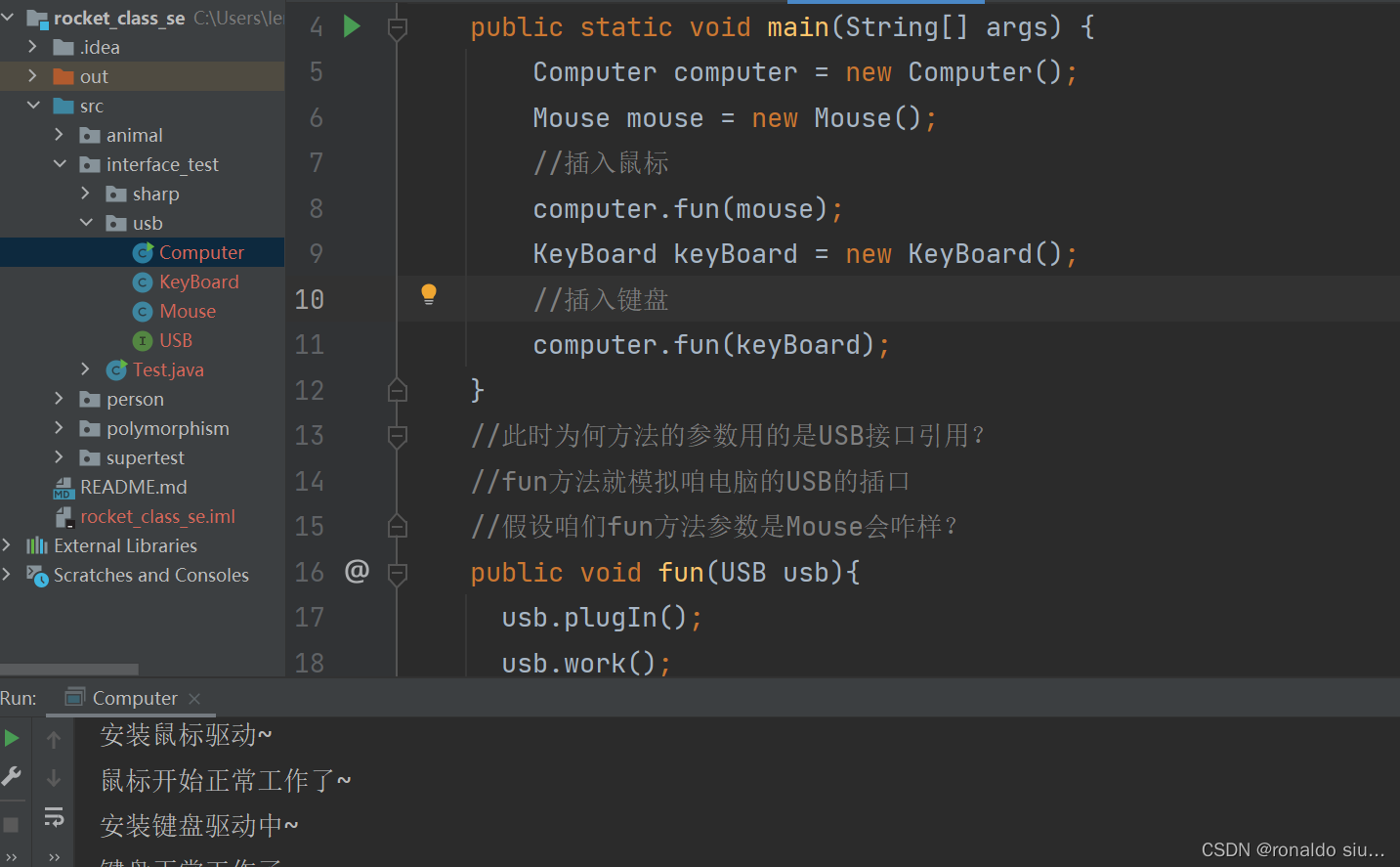The image size is (1400, 867).
Task: Show hidden tool windows double-chevron
Action: (x=11, y=857)
